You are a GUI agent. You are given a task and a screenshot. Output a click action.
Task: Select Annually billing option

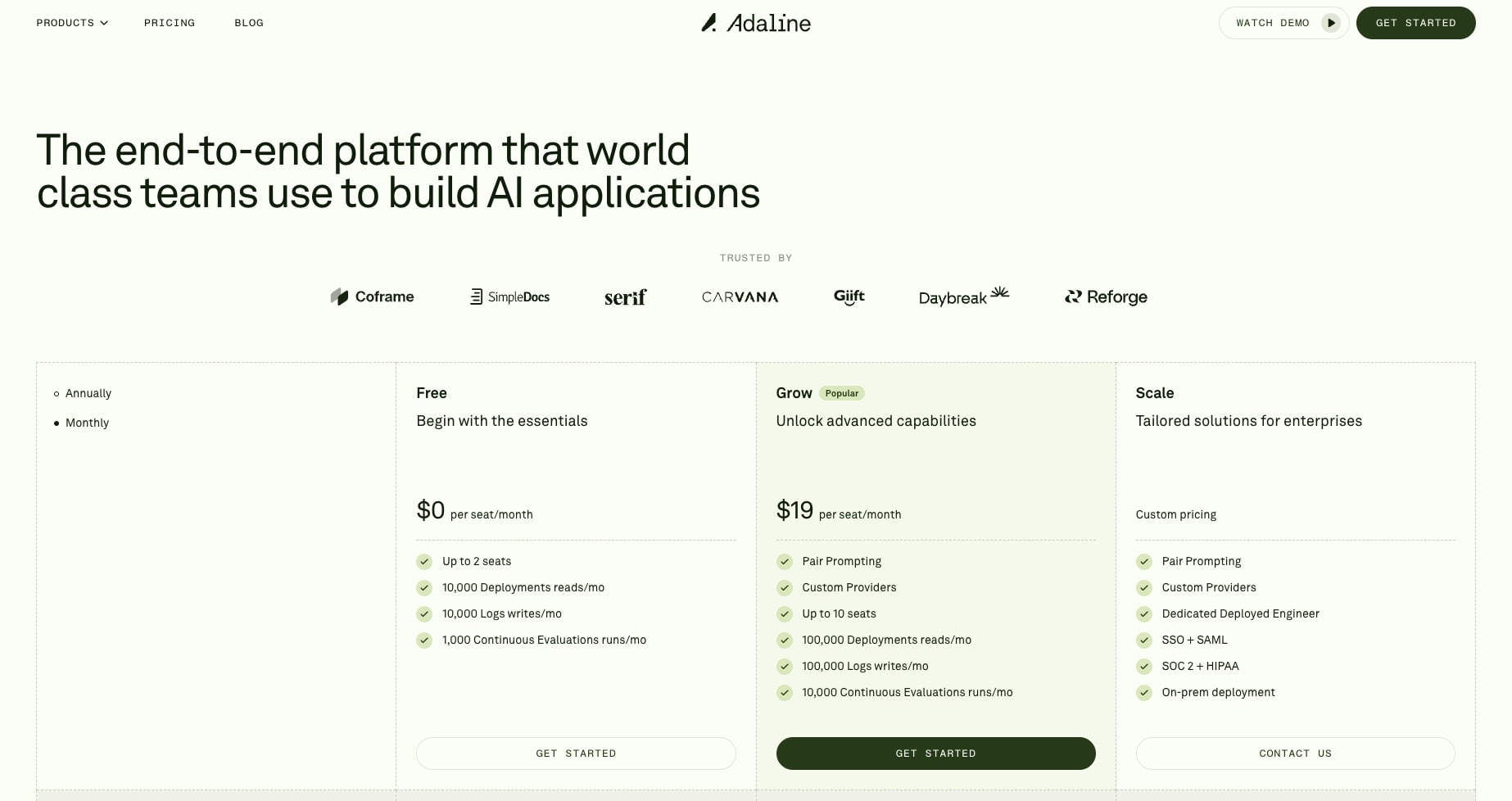[x=83, y=393]
